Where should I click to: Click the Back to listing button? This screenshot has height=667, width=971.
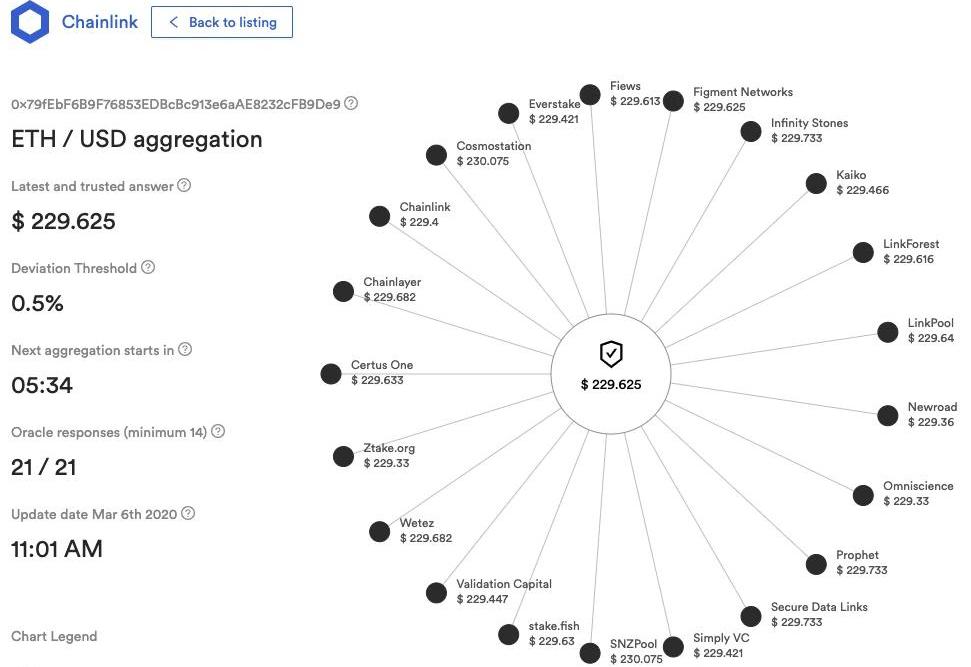[x=222, y=22]
